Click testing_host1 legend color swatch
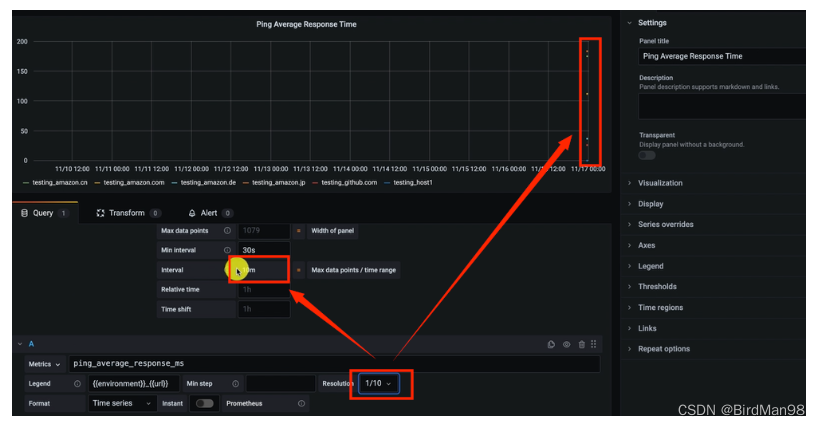This screenshot has width=821, height=426. click(387, 183)
